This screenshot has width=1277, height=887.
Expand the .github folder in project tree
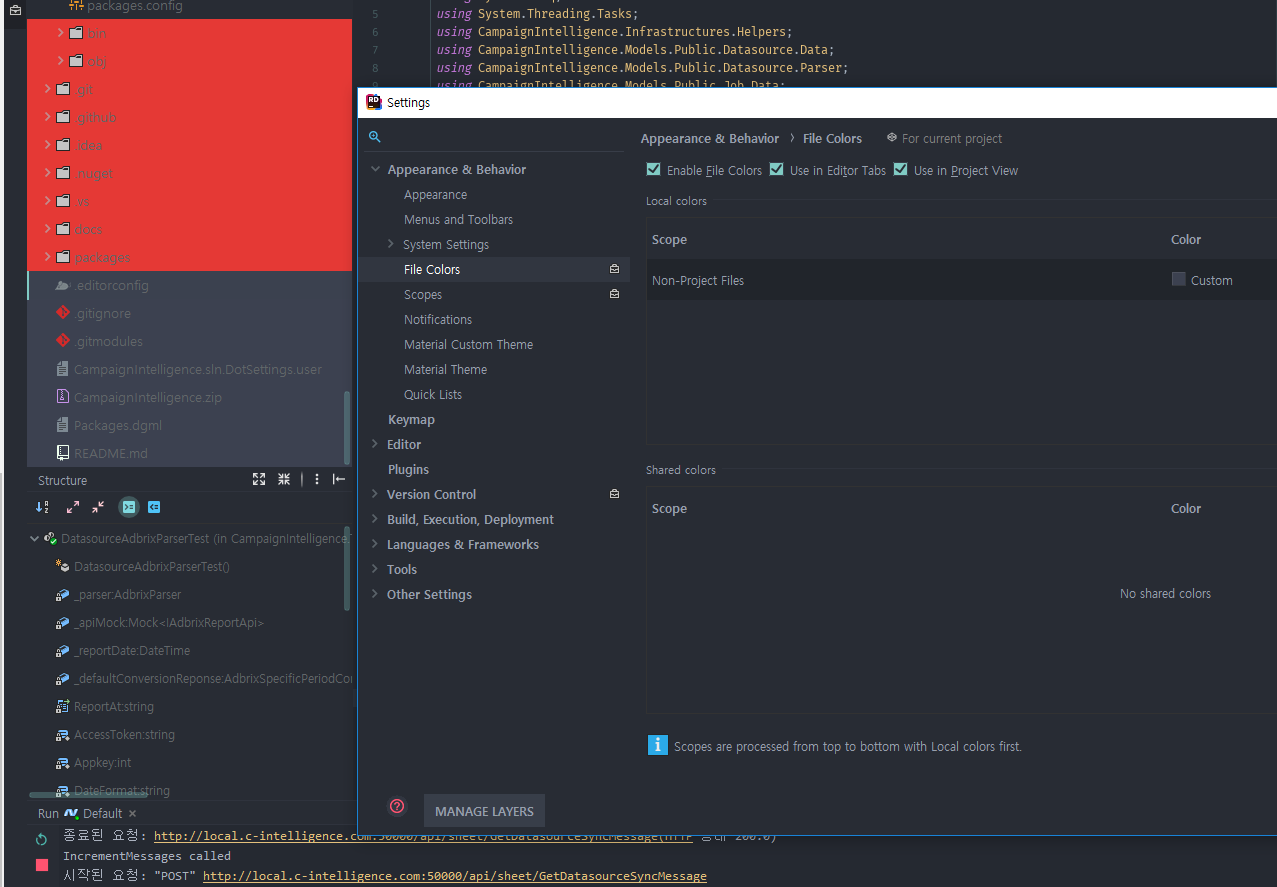[48, 117]
